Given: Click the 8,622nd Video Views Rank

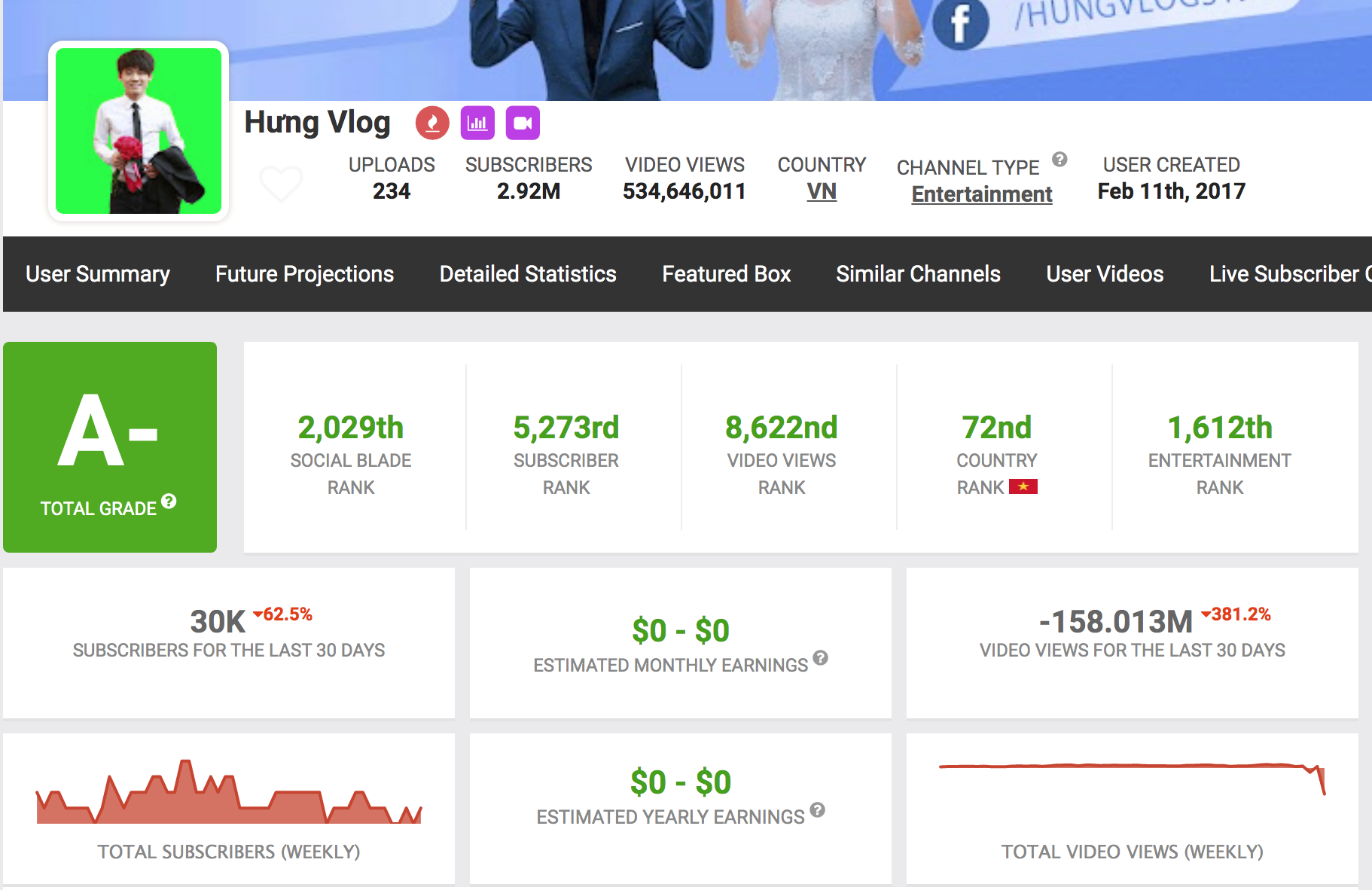Looking at the screenshot, I should (782, 428).
